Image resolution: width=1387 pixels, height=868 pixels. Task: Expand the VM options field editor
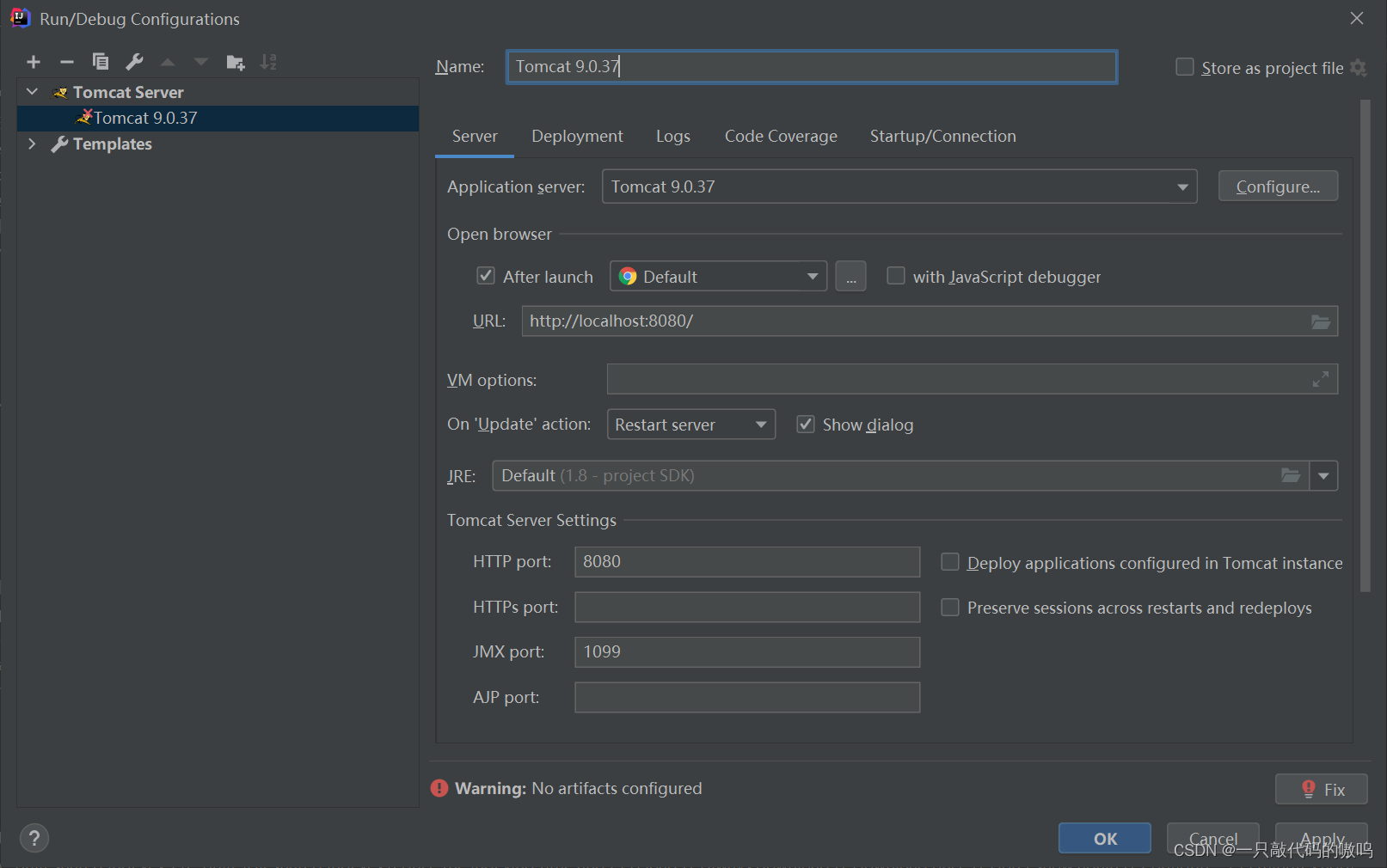pyautogui.click(x=1321, y=379)
